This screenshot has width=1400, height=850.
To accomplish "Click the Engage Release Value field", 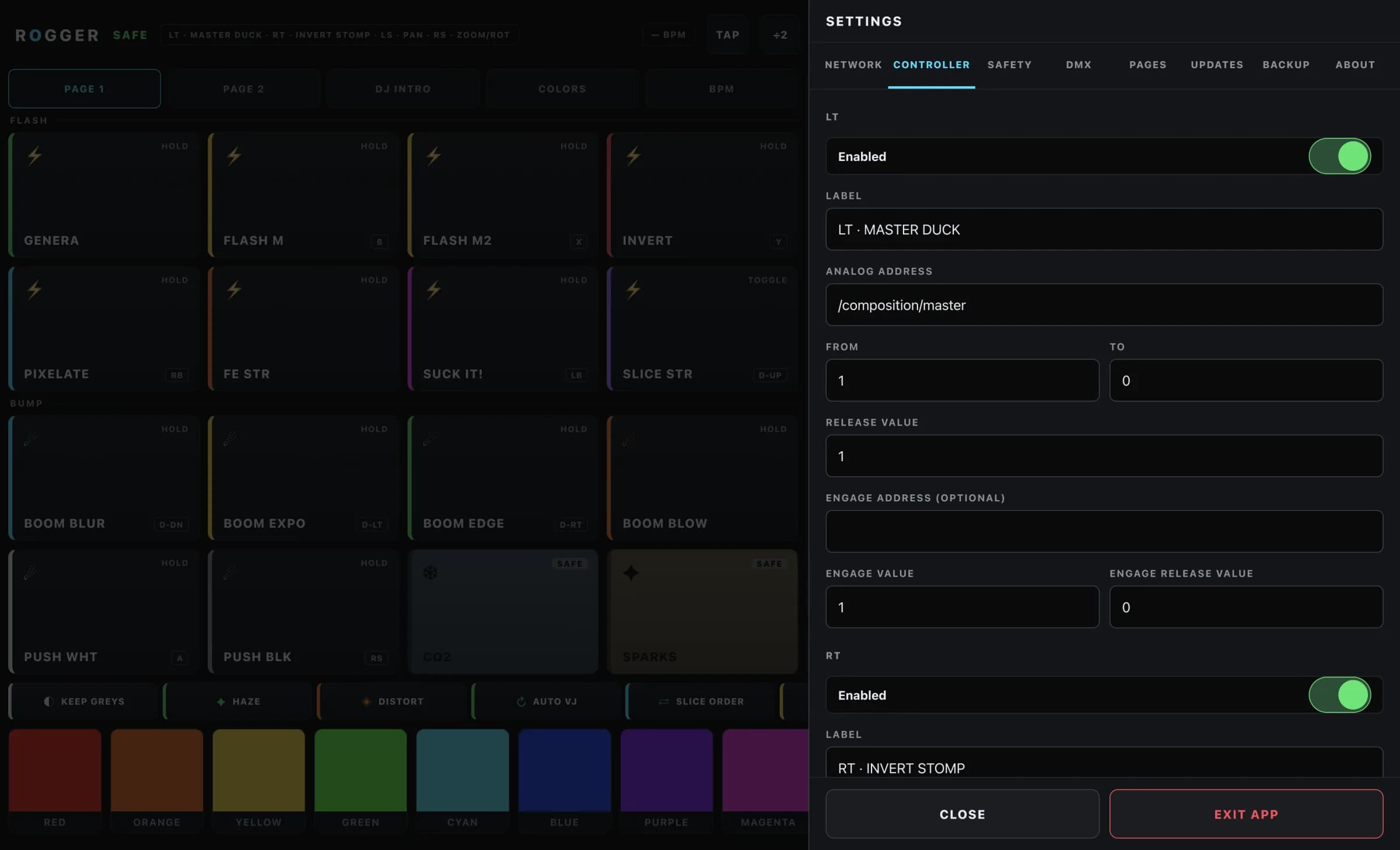I will click(1246, 607).
